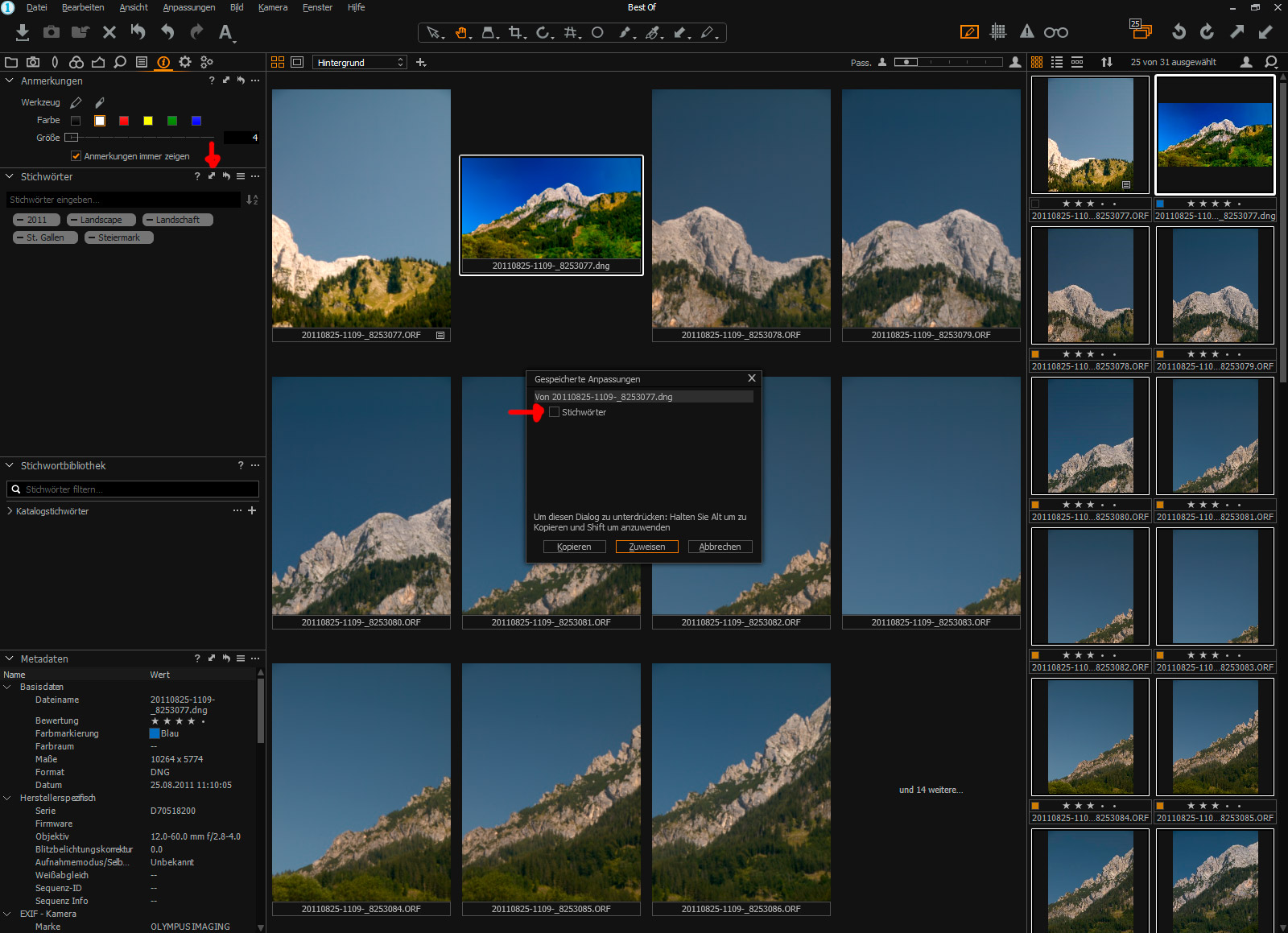This screenshot has width=1288, height=933.
Task: Switch the viewer to multi-view grid mode
Action: 278,62
